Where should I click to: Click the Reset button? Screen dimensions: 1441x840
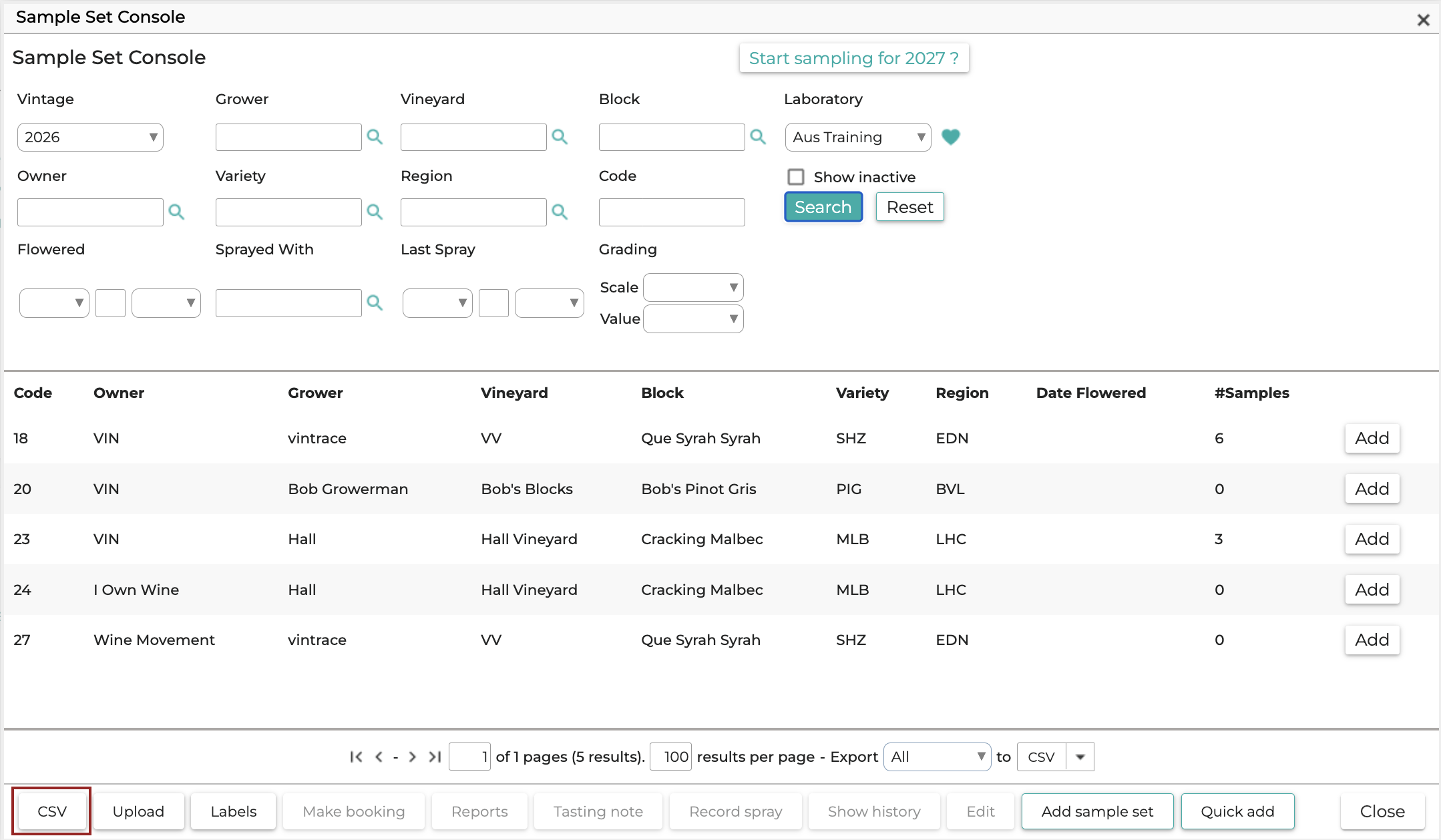coord(910,207)
